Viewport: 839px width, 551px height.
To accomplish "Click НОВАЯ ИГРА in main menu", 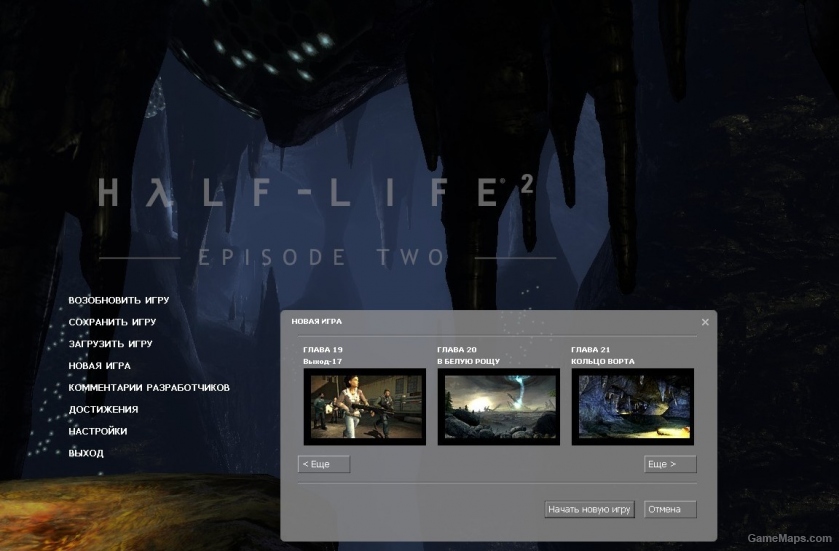I will coord(100,366).
